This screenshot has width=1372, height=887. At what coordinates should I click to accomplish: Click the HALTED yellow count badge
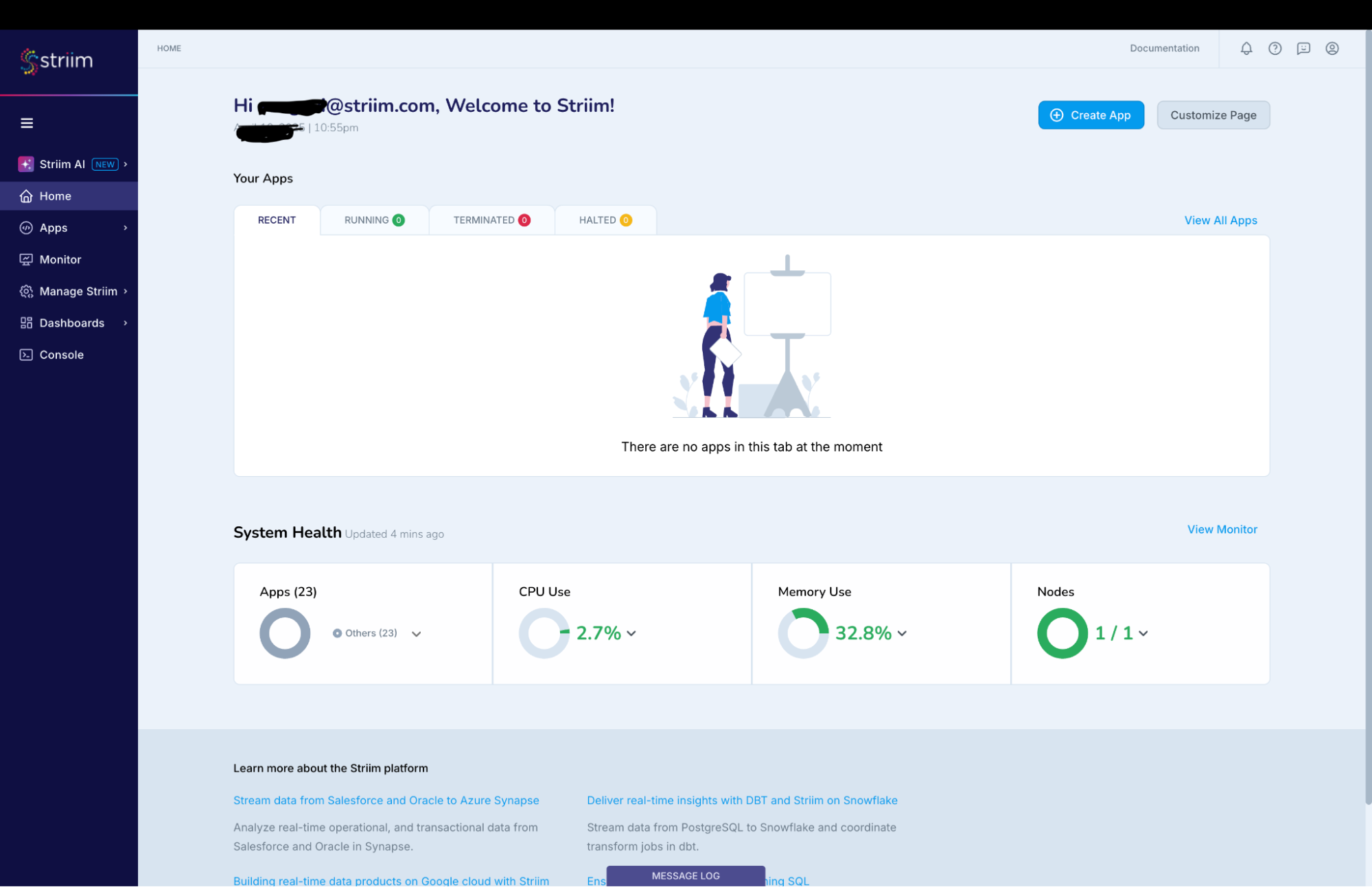coord(626,220)
